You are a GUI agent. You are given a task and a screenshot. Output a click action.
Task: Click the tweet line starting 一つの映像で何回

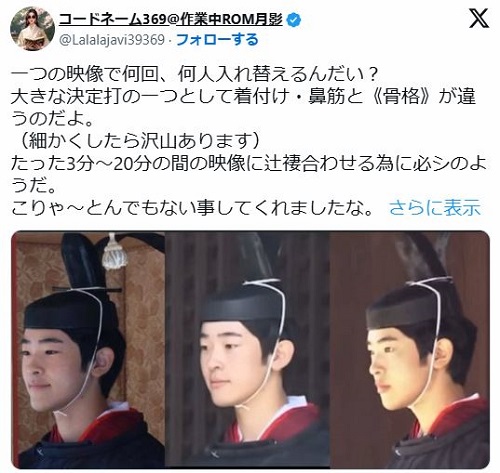[194, 74]
